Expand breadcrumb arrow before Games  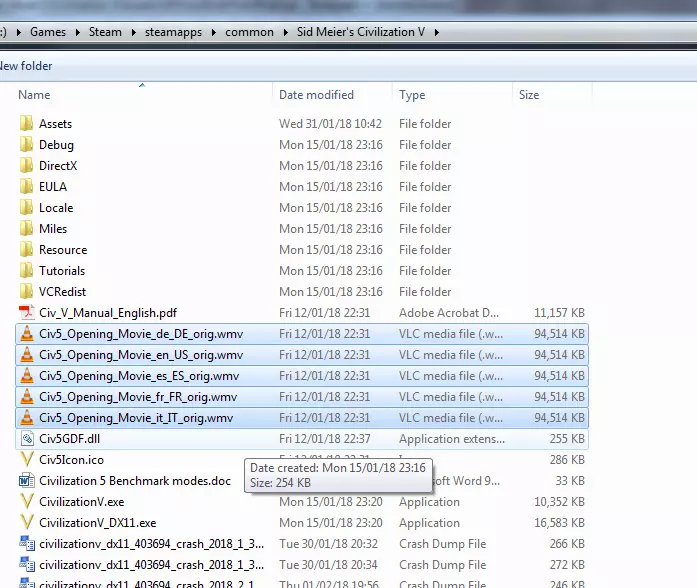point(19,32)
